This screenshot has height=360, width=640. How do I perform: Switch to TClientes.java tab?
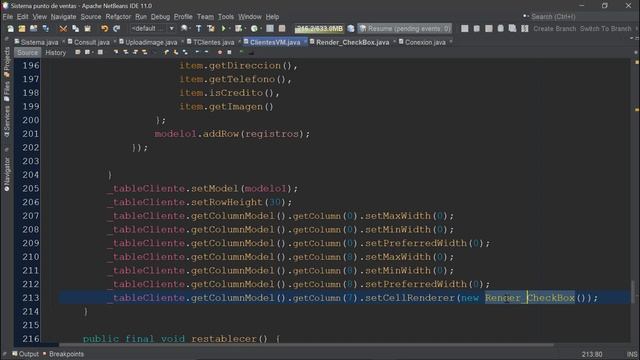point(213,42)
